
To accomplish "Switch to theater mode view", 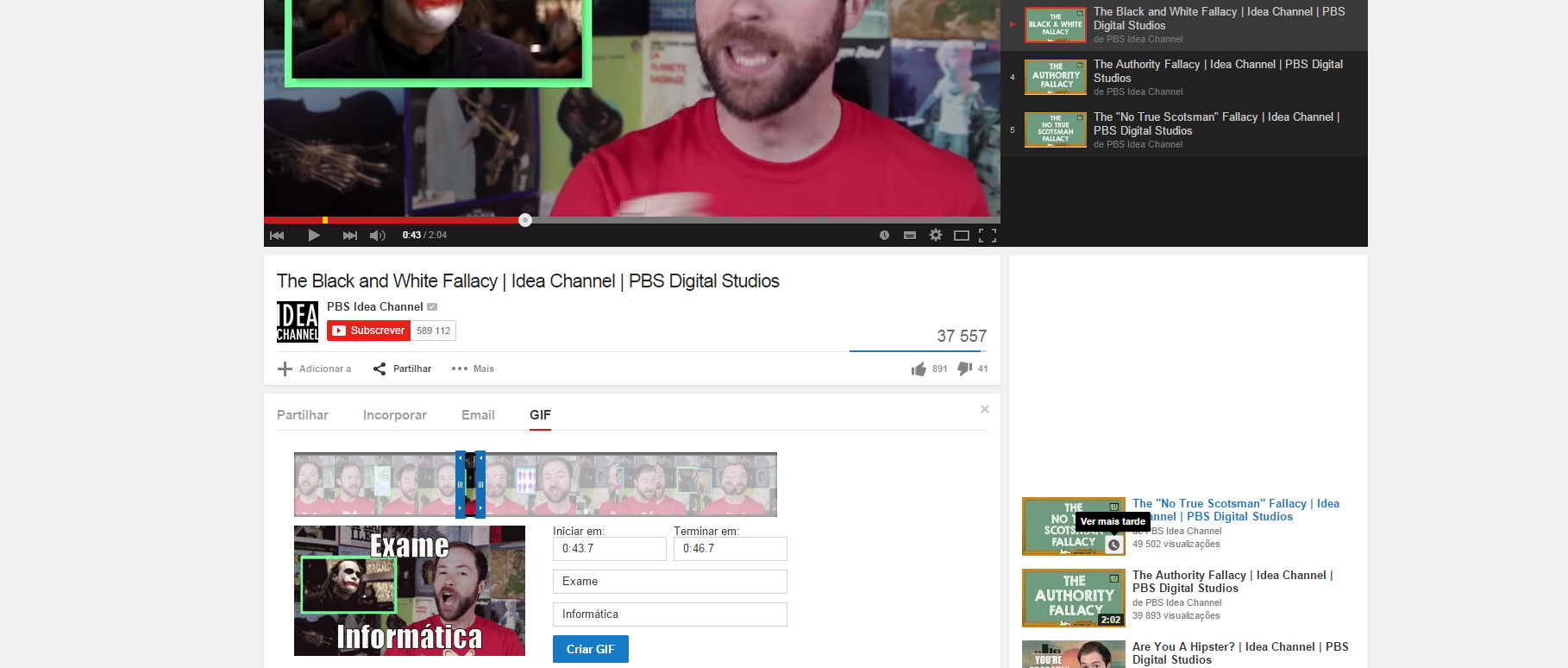I will [962, 235].
